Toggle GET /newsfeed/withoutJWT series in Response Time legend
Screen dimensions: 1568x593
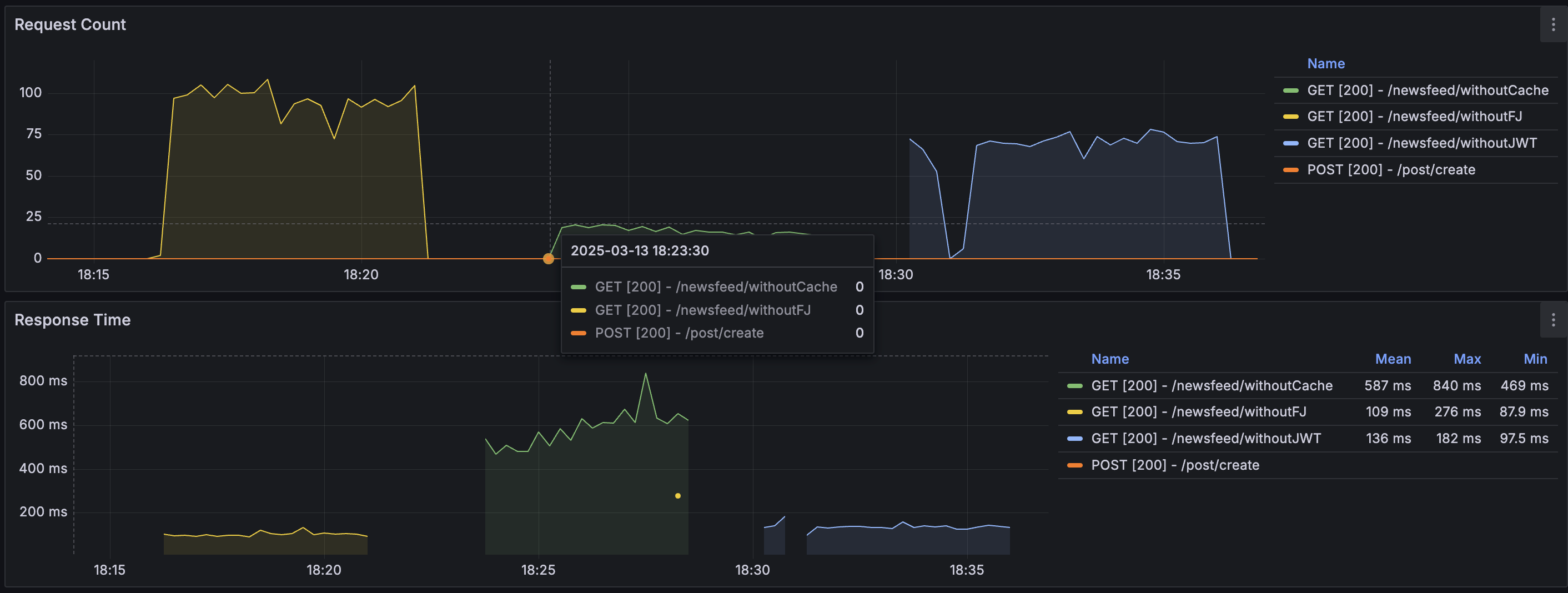pyautogui.click(x=1206, y=438)
